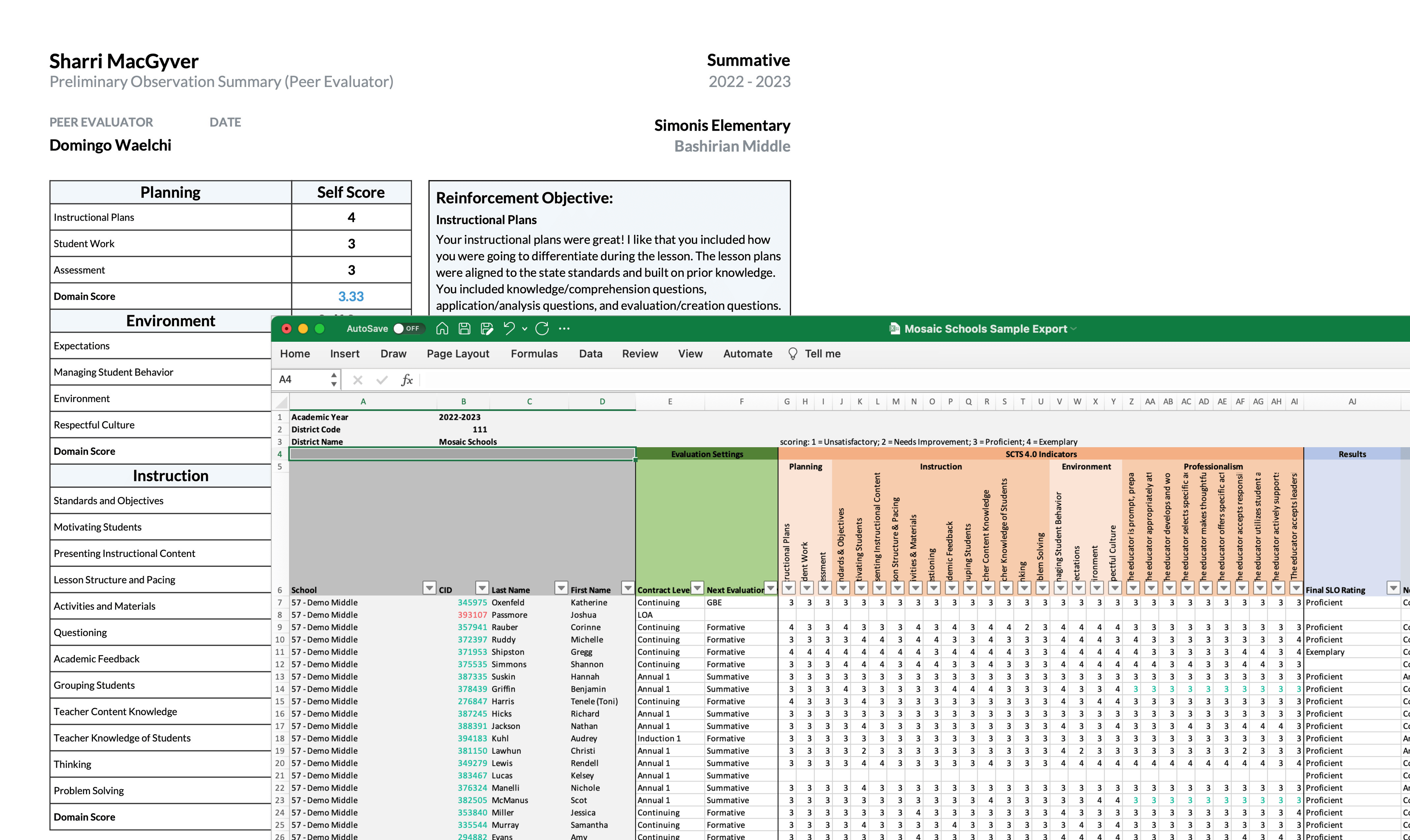Click the confirm checkmark in formula bar

click(x=382, y=380)
